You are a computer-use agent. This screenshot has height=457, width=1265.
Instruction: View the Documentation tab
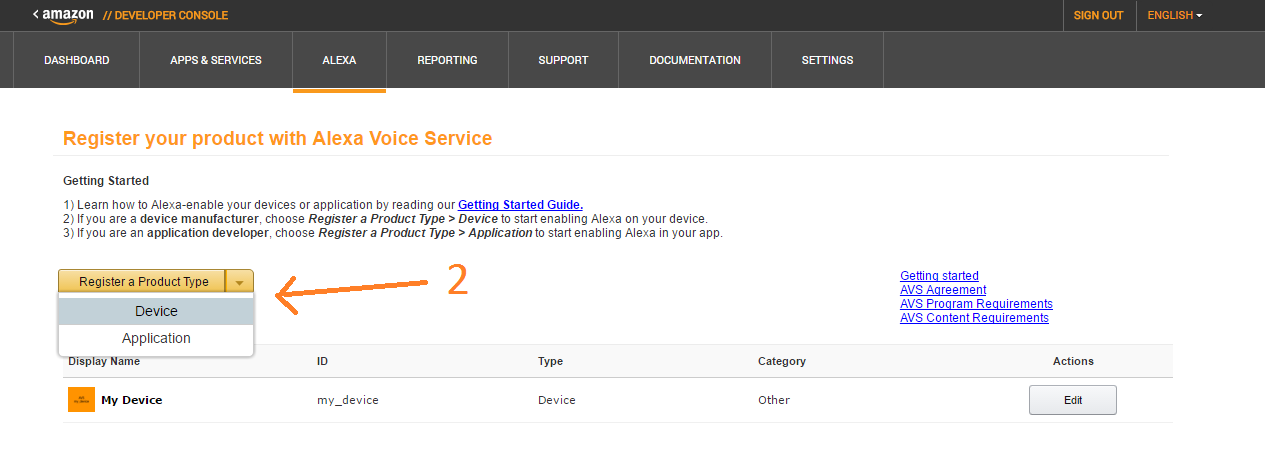click(695, 60)
